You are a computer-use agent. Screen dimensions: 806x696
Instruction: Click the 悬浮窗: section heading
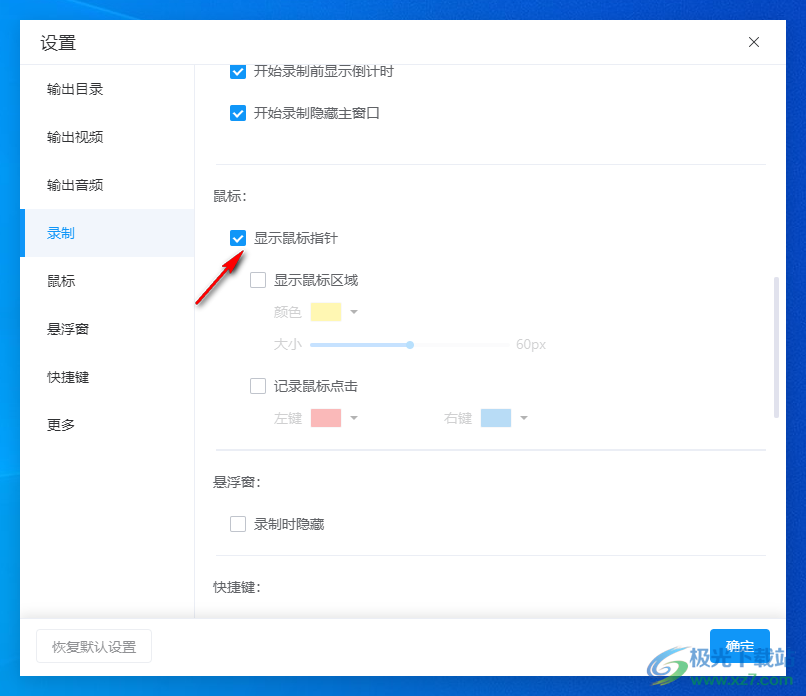tap(237, 482)
